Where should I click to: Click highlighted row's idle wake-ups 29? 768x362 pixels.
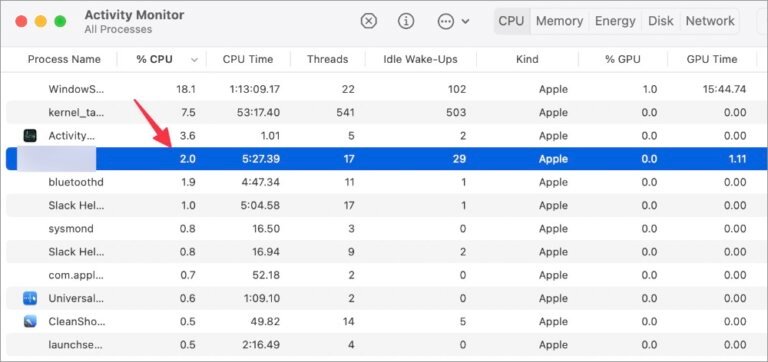pyautogui.click(x=459, y=159)
